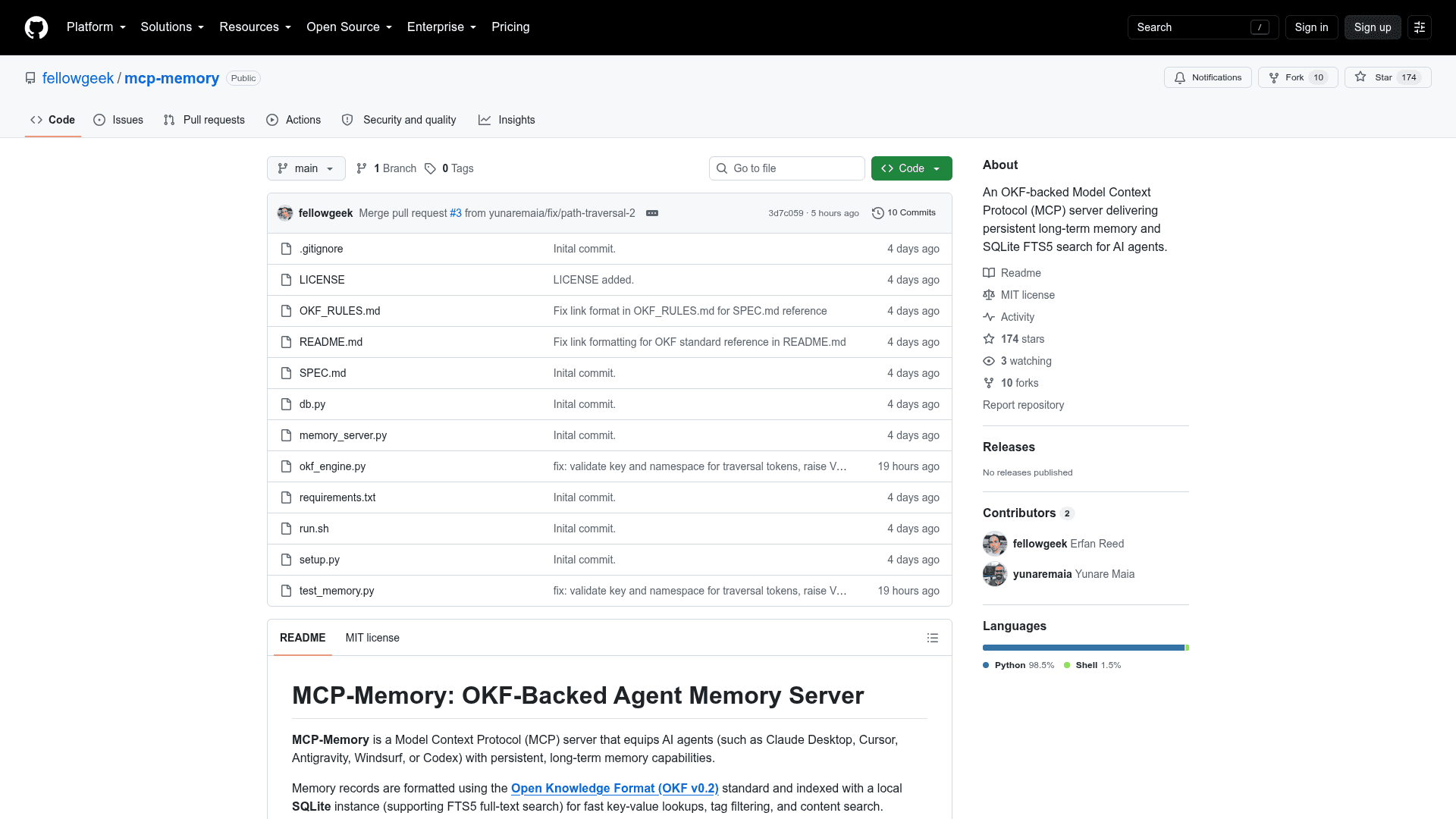Open the run.sh file
This screenshot has width=1456, height=819.
[314, 529]
